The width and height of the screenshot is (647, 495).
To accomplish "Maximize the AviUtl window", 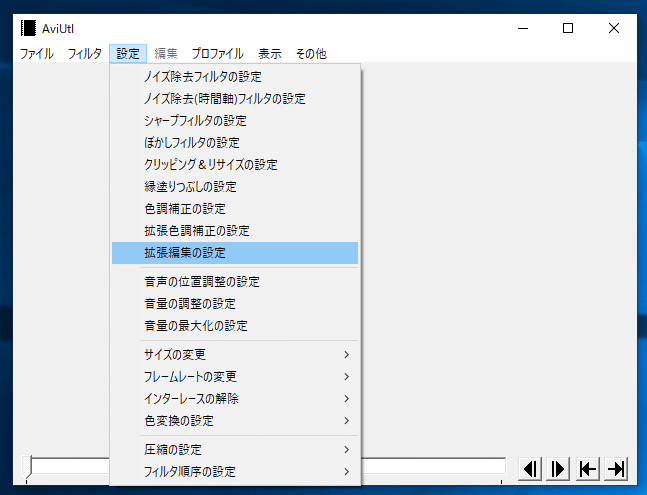I will pyautogui.click(x=568, y=28).
